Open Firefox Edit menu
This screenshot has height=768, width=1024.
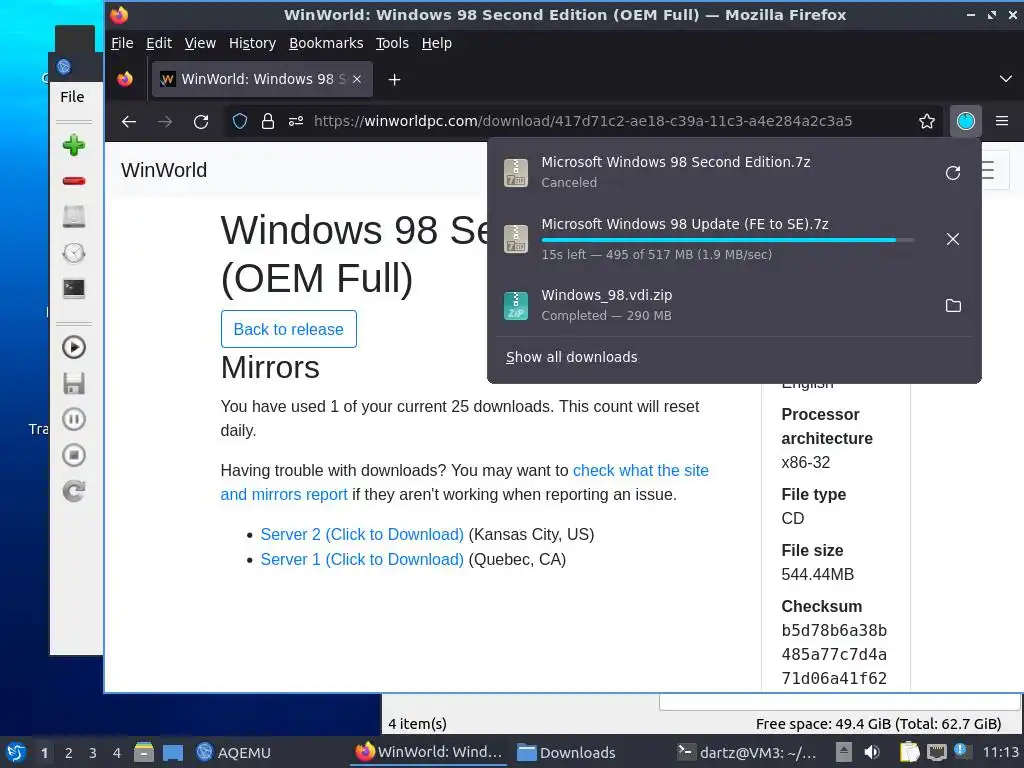pyautogui.click(x=159, y=43)
